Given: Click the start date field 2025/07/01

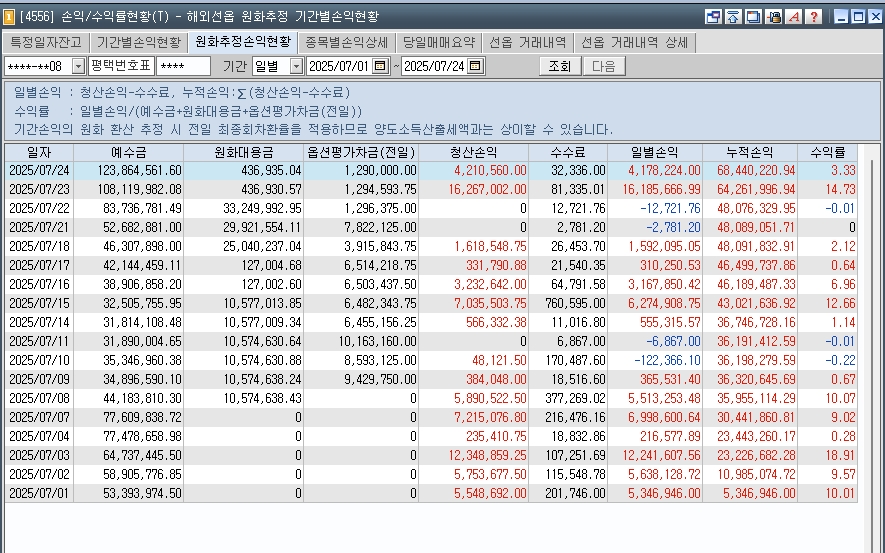Looking at the screenshot, I should coord(339,67).
